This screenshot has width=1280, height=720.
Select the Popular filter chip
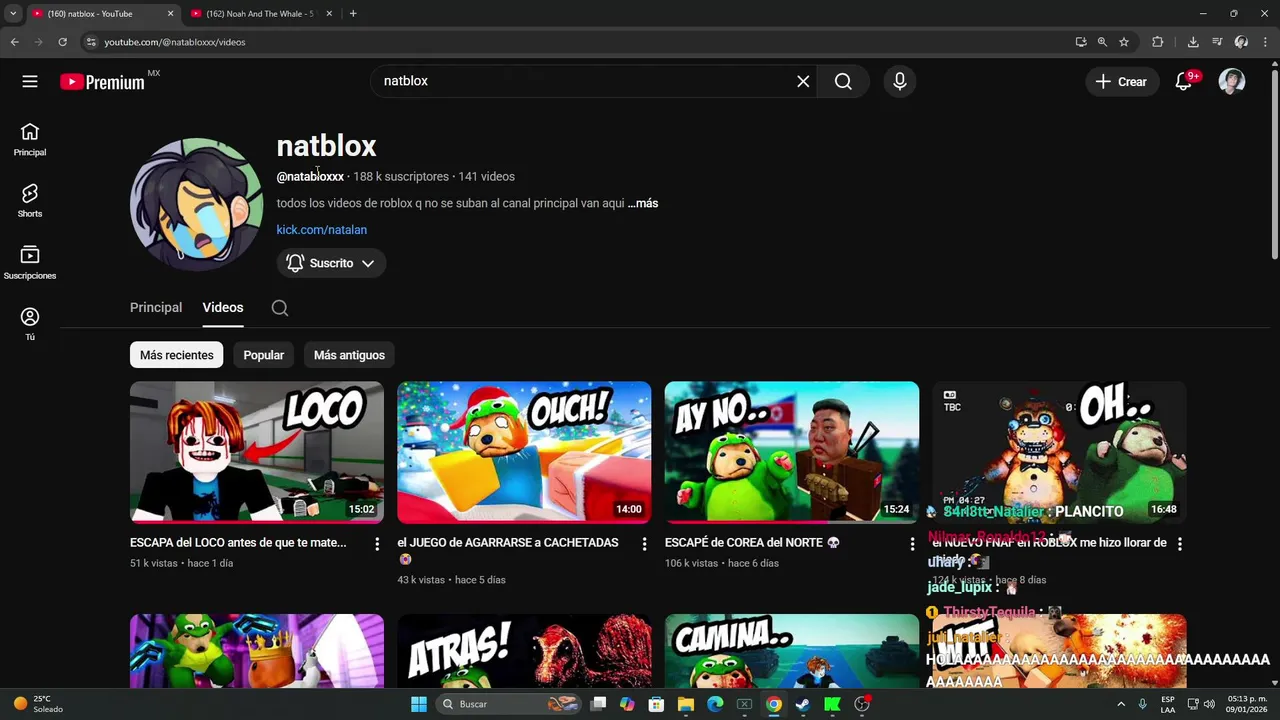pos(264,355)
